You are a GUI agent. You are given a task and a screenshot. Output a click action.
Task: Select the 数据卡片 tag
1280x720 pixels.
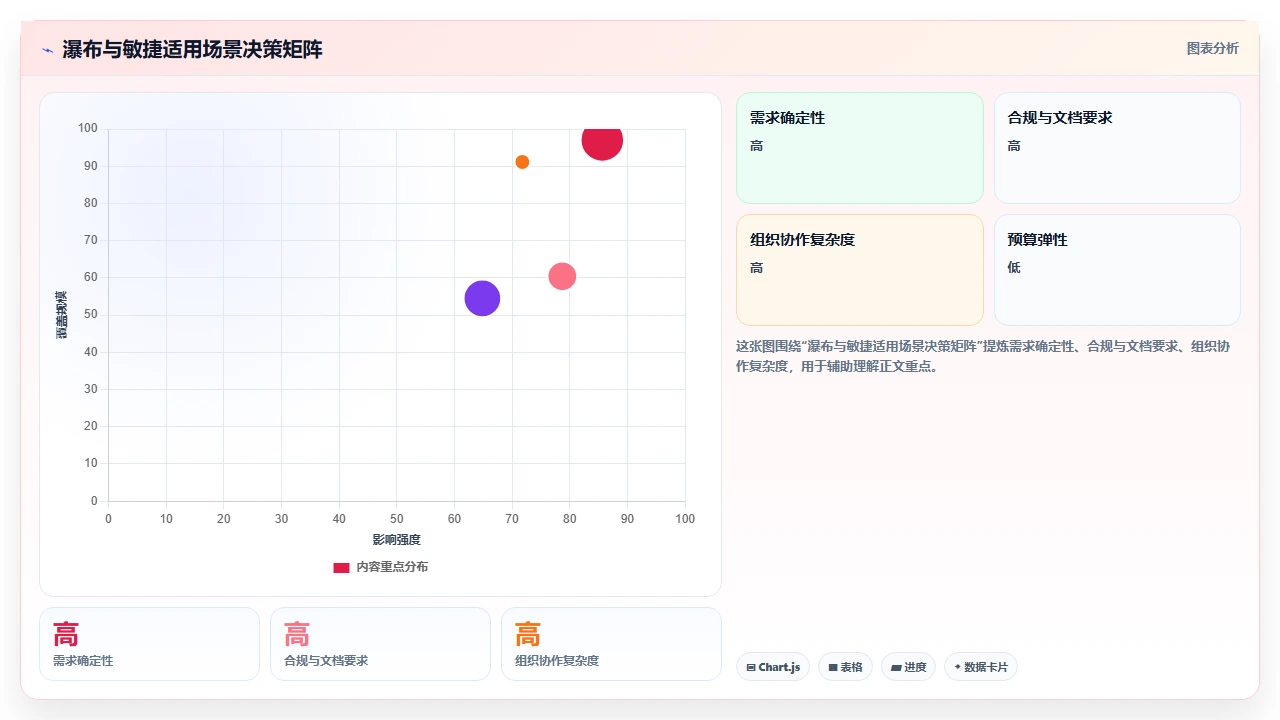pyautogui.click(x=981, y=667)
